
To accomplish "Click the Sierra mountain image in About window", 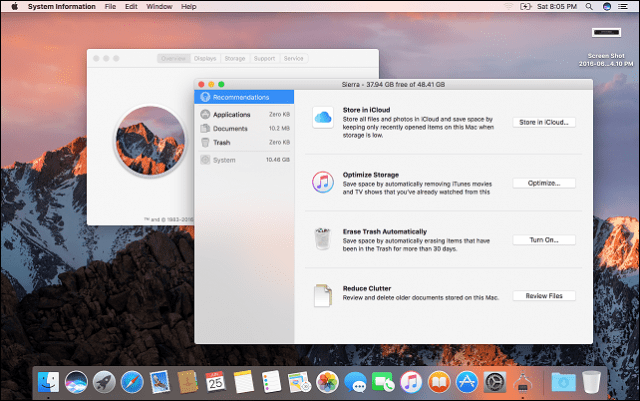I will [x=150, y=140].
